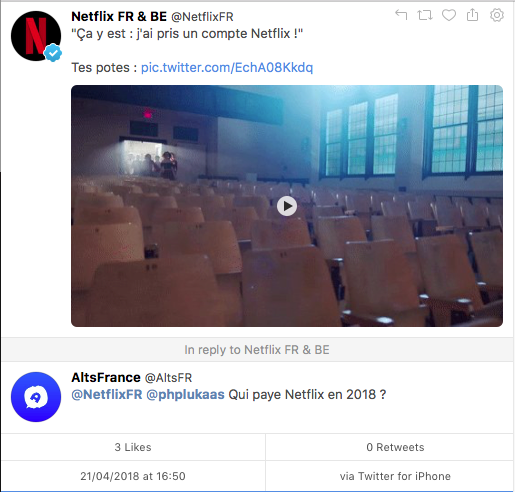Click the Netflix FR & BE display name
Screen dimensions: 515x492
pyautogui.click(x=119, y=16)
